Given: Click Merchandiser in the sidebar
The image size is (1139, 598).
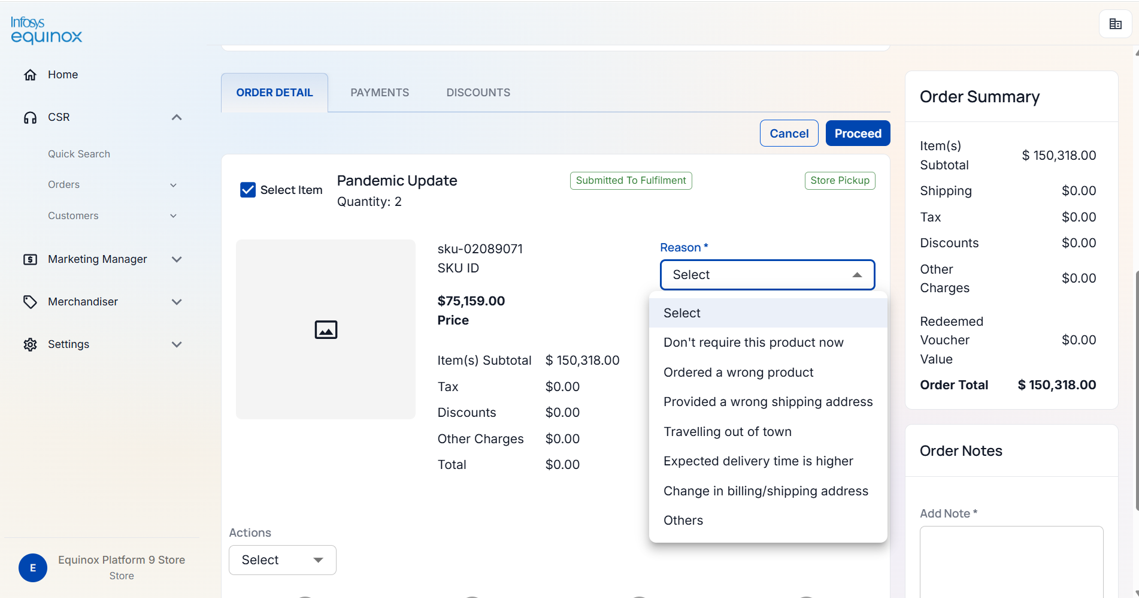Looking at the screenshot, I should pos(83,302).
